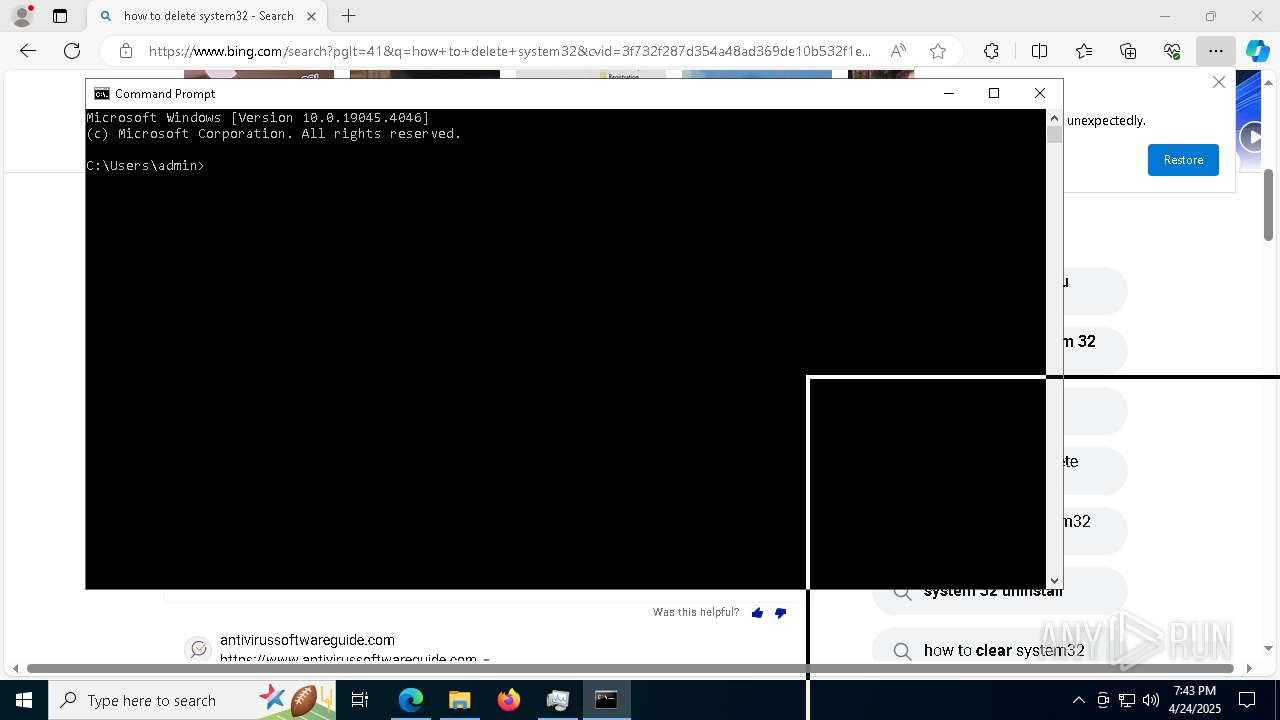Launch Firefox from the taskbar
Screen dimensions: 1280x720
click(509, 700)
